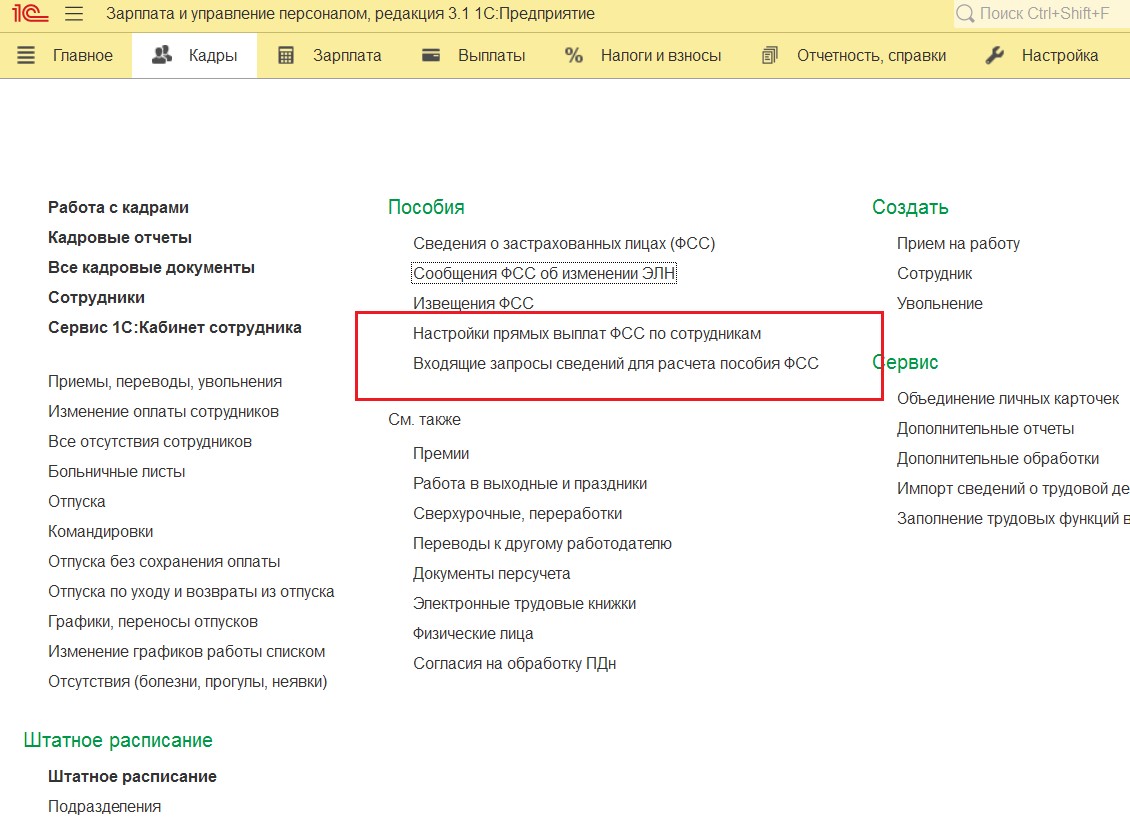Open Отсутствия (болезни, прогулы, неявки)
This screenshot has height=818, width=1130.
click(187, 682)
